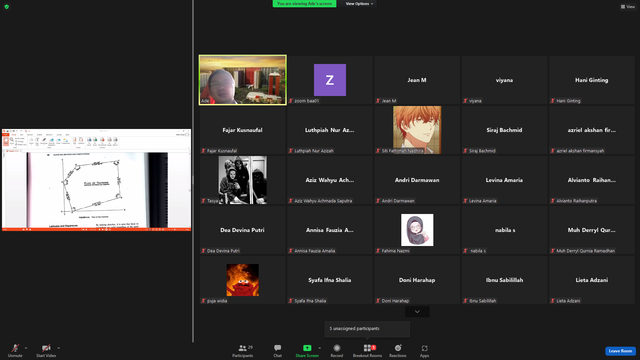This screenshot has height=360, width=640.
Task: Select Tasya's black-and-white masked photo tile
Action: point(243,180)
